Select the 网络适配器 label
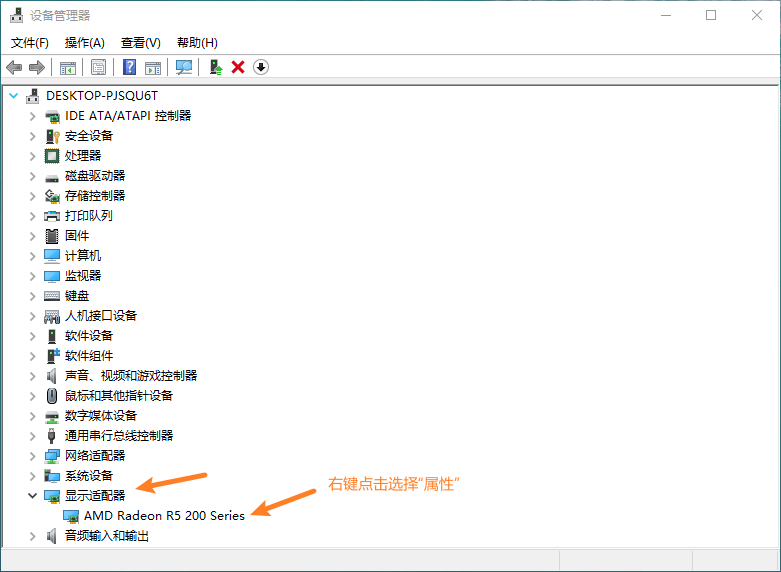The image size is (781, 572). pos(95,455)
